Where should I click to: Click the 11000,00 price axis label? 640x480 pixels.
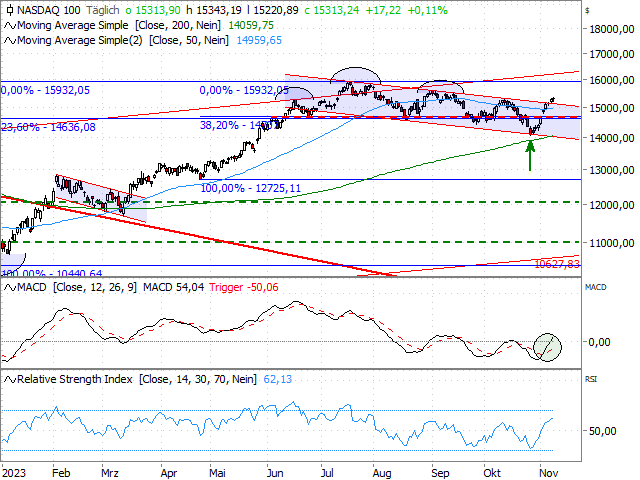click(612, 243)
